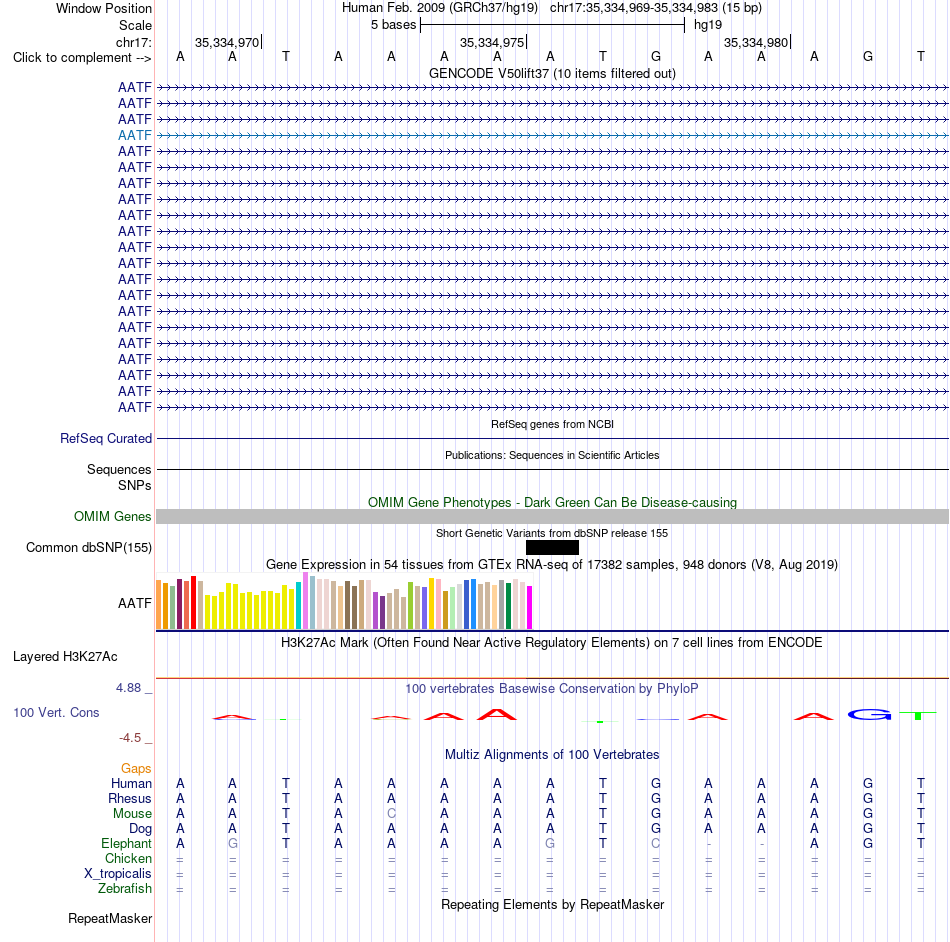Open 'Short Genetic Variants from dbSNP release 155'
Viewport: 950px width, 942px height.
552,533
